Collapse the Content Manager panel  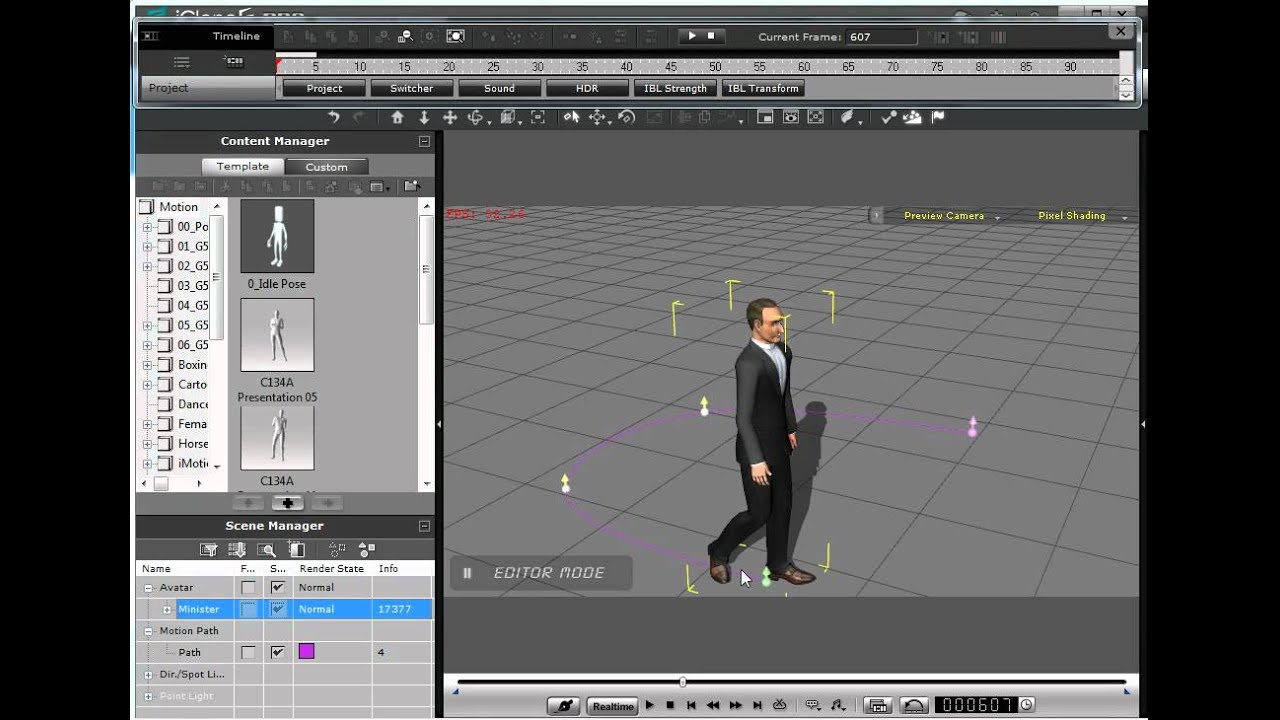point(424,142)
